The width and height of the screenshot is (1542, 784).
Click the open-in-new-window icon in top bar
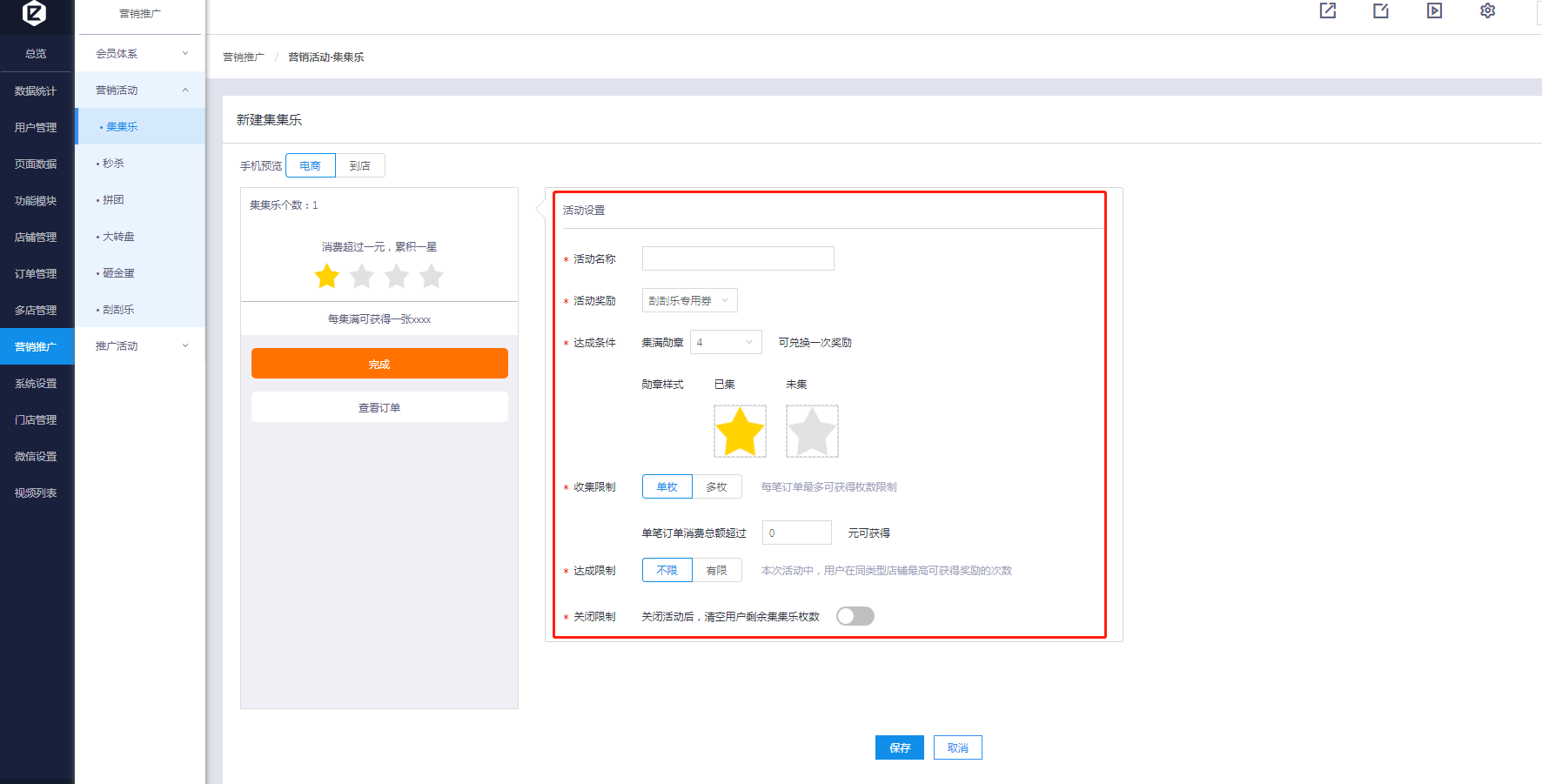(x=1327, y=10)
